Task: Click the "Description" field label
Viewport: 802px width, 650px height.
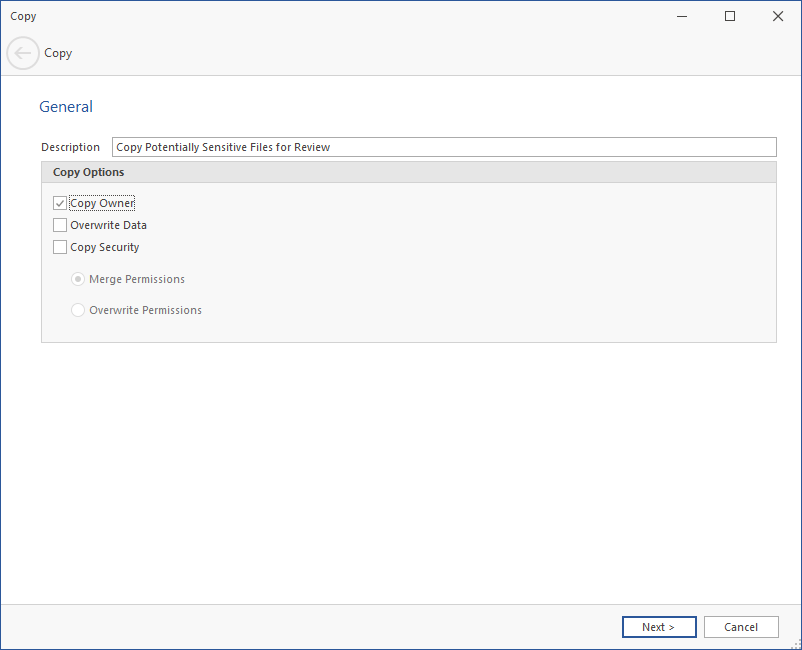Action: click(70, 147)
